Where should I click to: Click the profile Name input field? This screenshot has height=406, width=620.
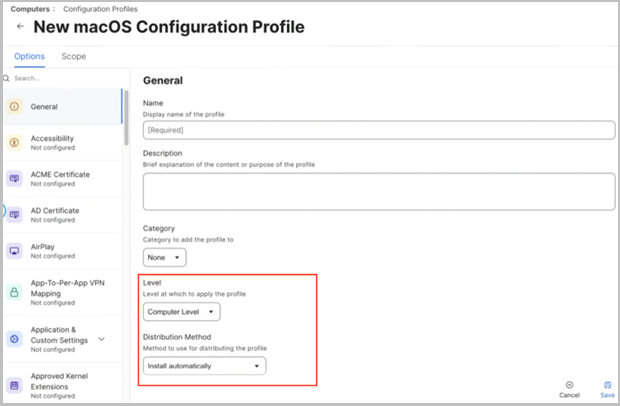[379, 130]
